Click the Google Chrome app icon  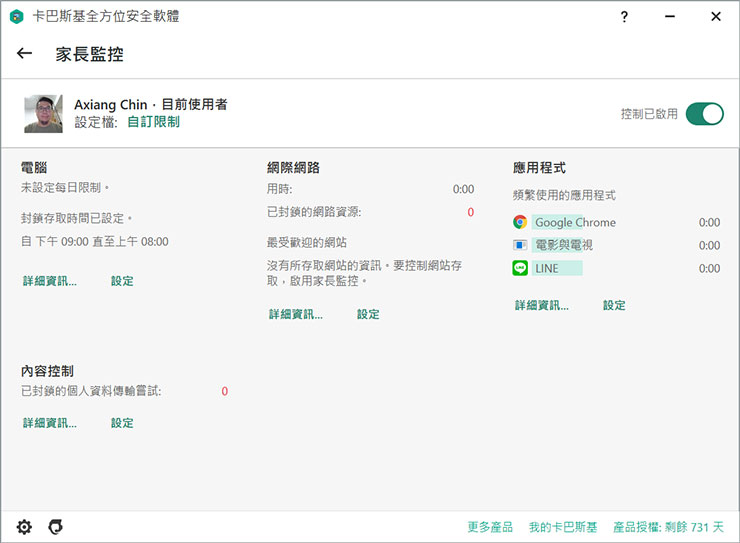pos(520,222)
